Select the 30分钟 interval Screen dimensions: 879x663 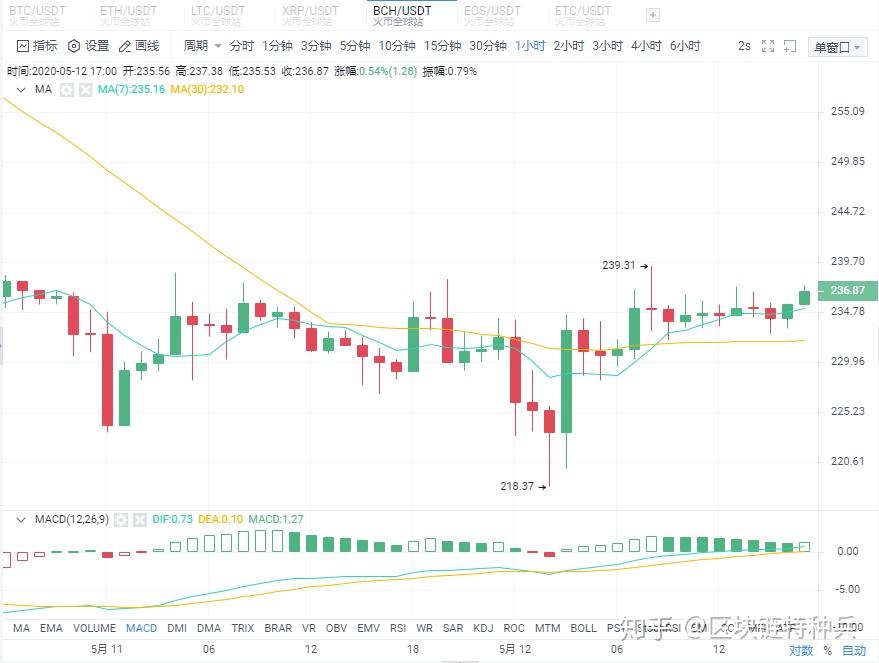[488, 46]
